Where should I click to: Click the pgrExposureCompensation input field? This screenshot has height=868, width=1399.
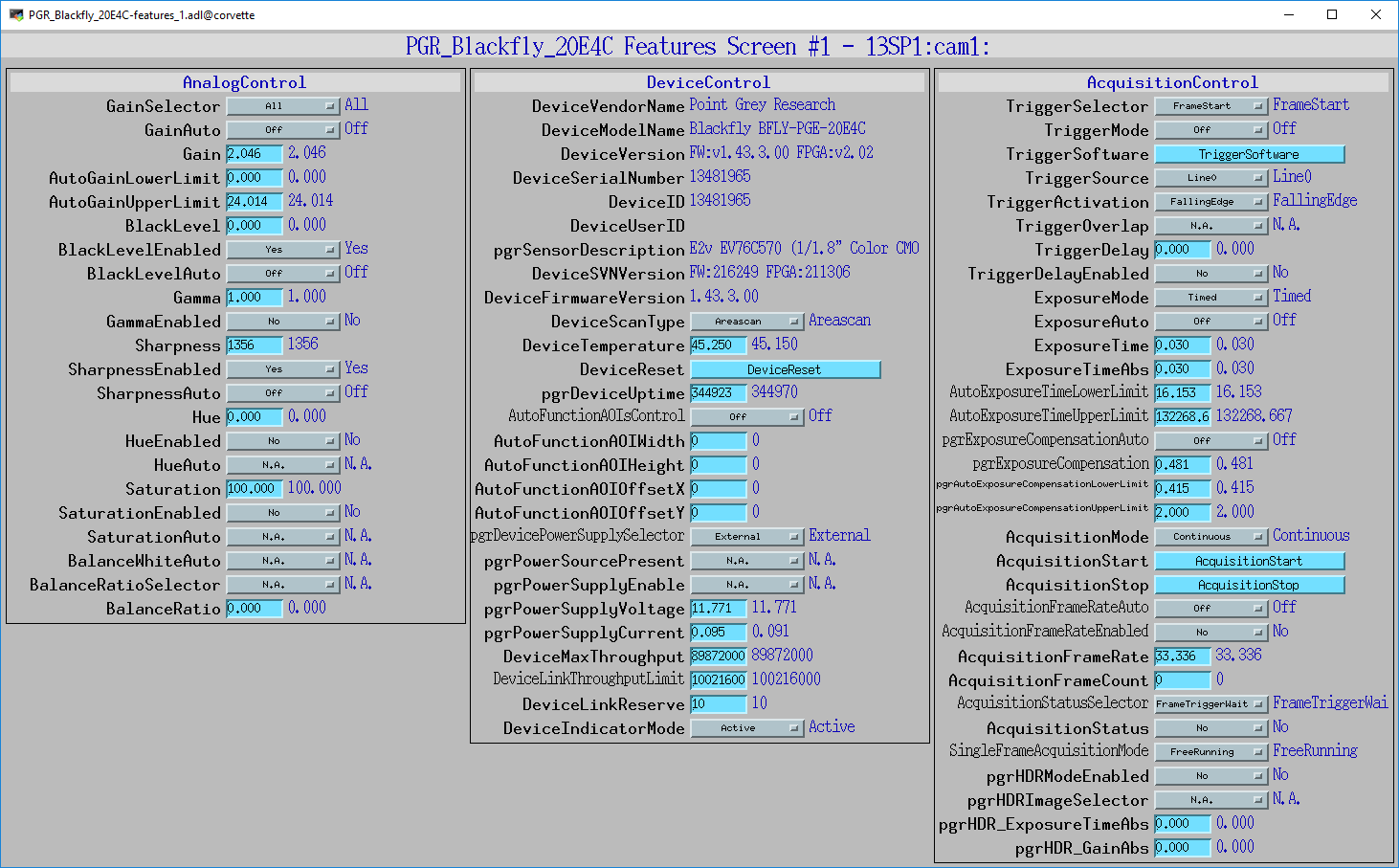[x=1183, y=465]
